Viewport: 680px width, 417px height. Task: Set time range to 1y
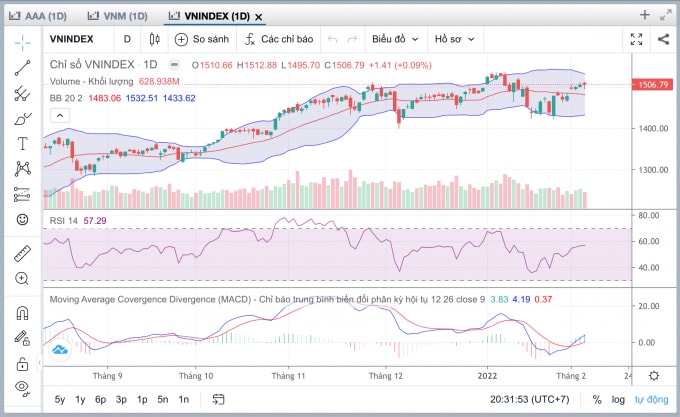point(80,399)
